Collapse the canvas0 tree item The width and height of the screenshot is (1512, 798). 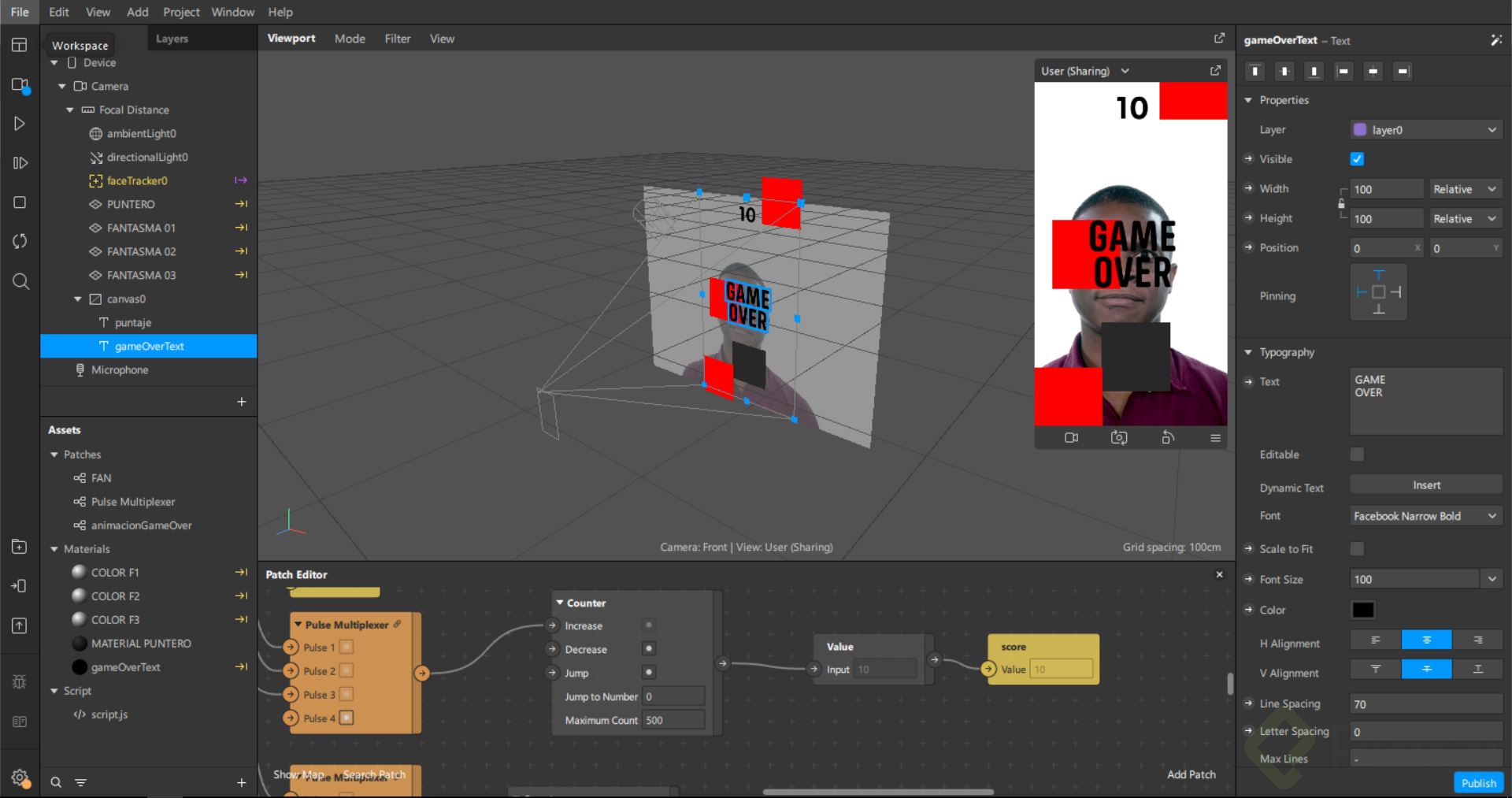pos(78,299)
